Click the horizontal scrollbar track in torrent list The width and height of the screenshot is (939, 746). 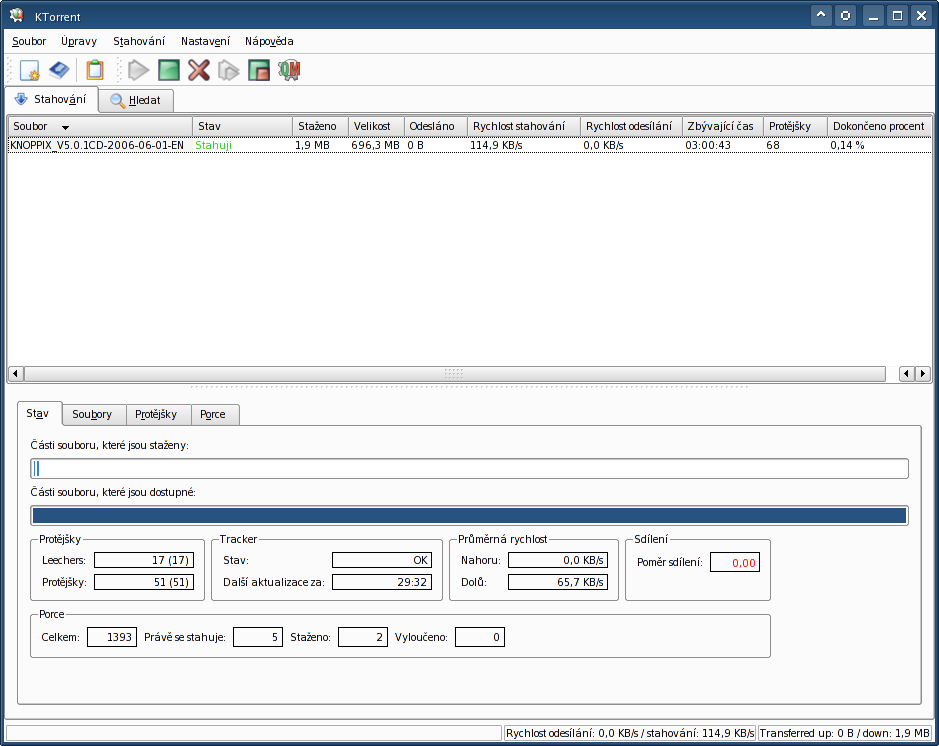455,374
